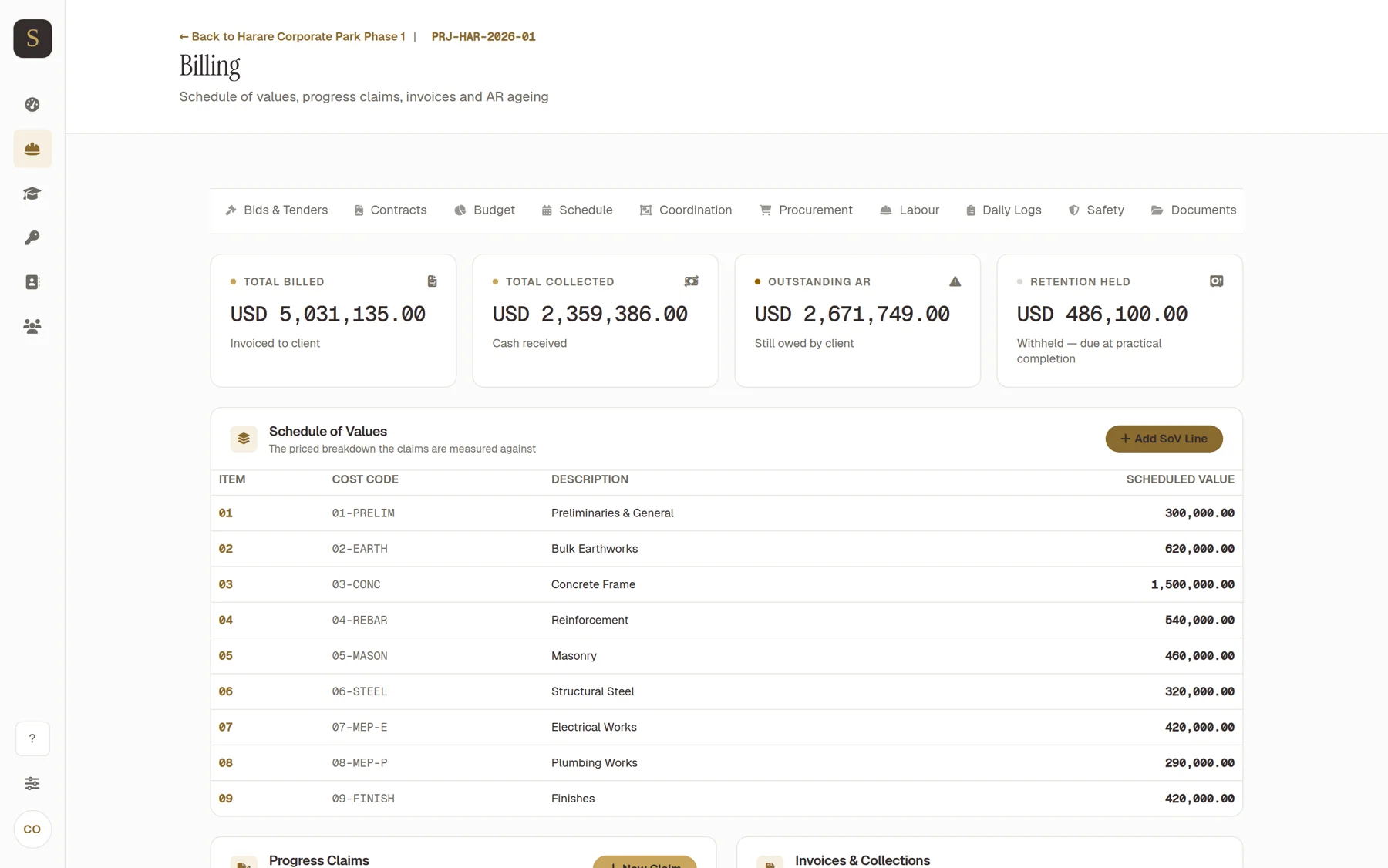Screen dimensions: 1388x868
Task: Open the dashboard gauge icon in sidebar
Action: tap(32, 104)
